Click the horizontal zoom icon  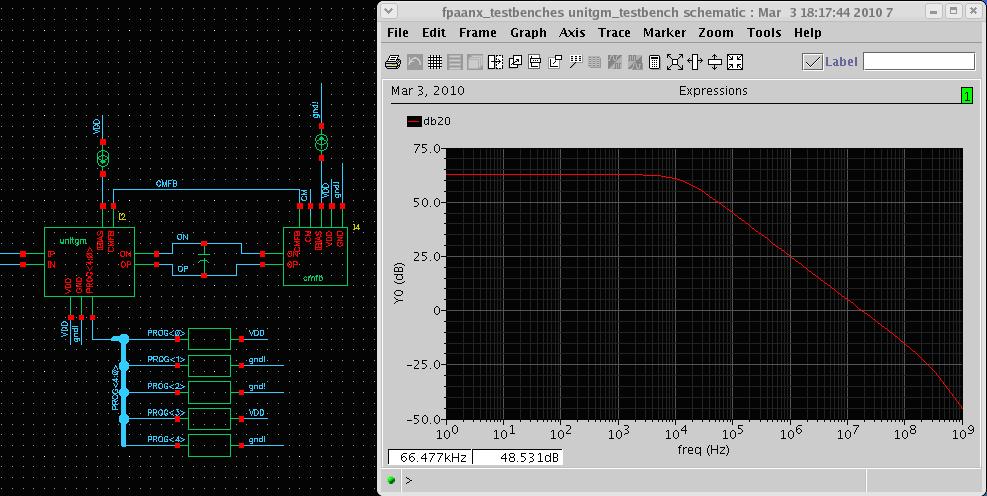(695, 62)
